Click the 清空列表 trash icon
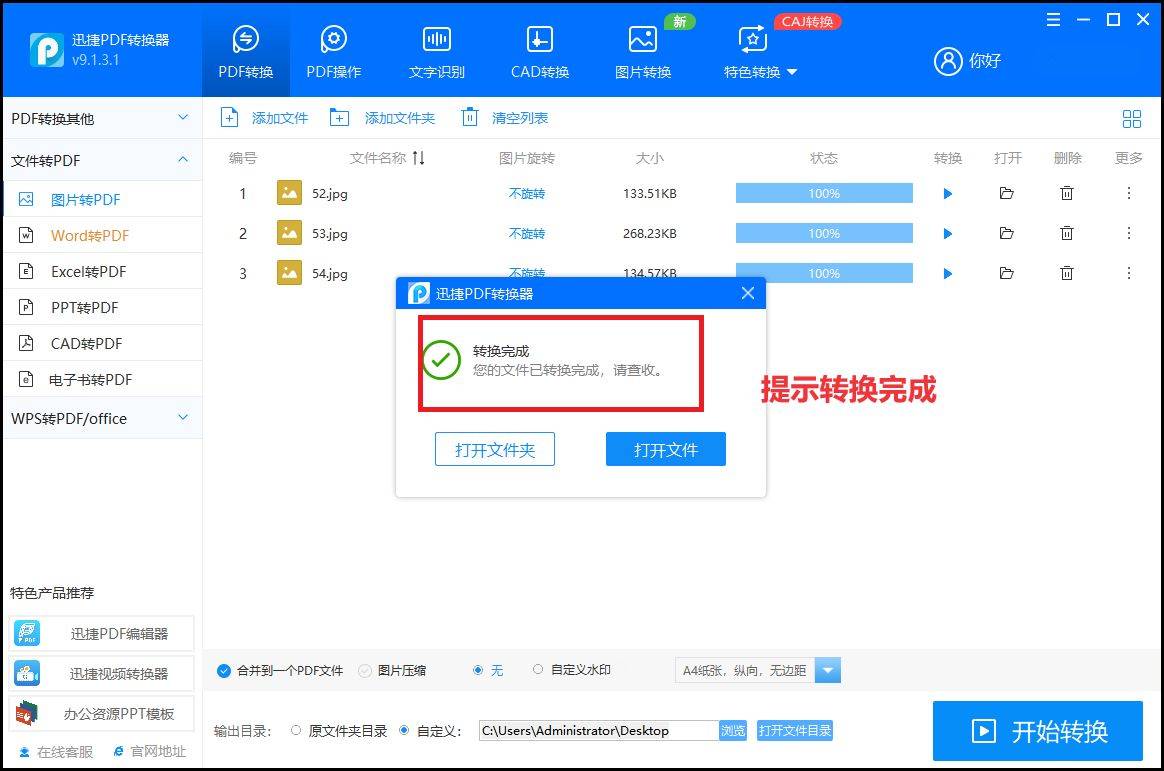The width and height of the screenshot is (1164, 771). (x=469, y=117)
